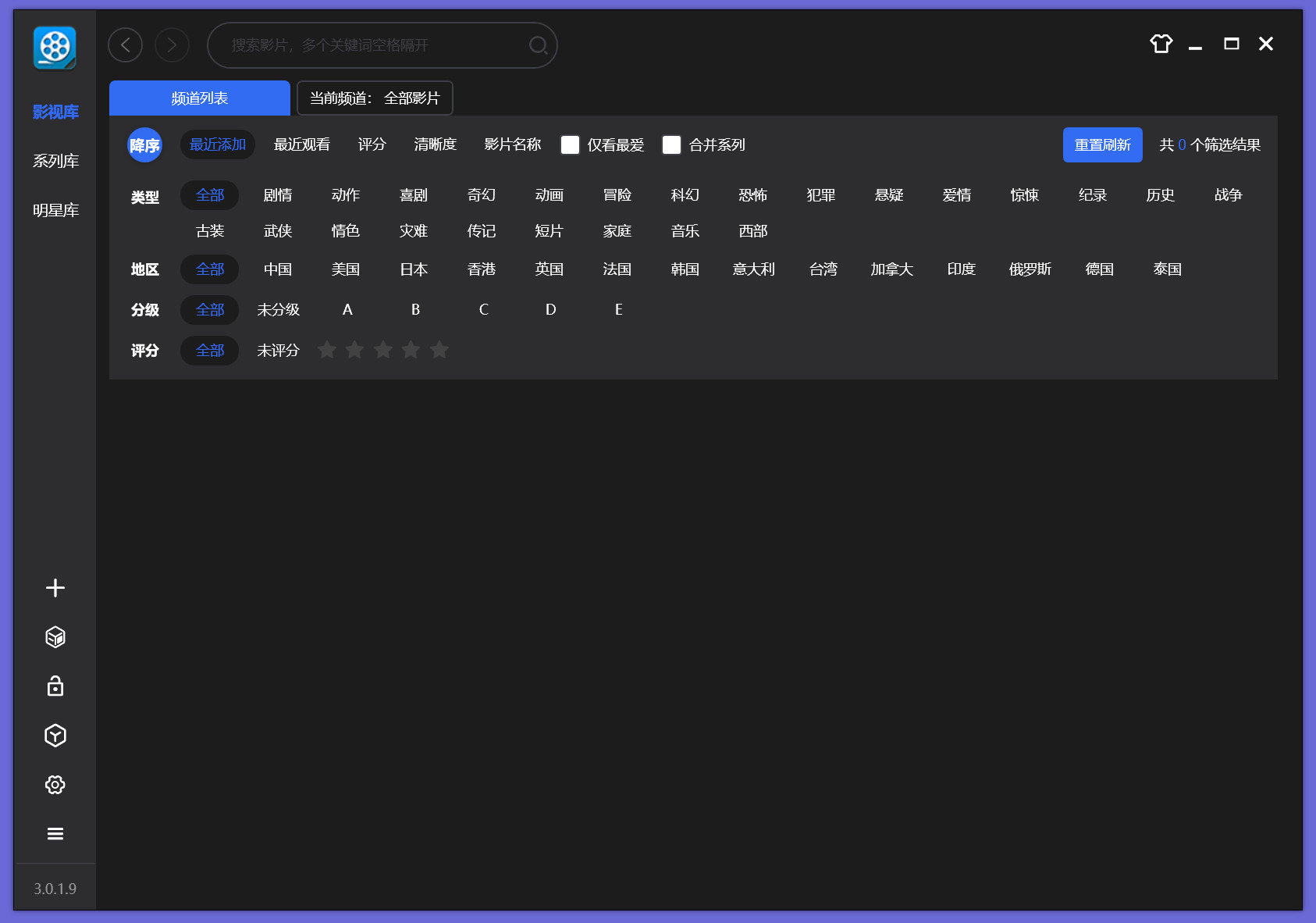The image size is (1316, 923).
Task: Open the hamburger menu at sidebar bottom
Action: coord(55,833)
